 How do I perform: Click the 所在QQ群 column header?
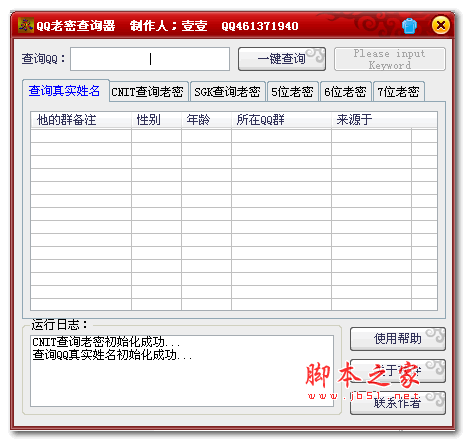point(281,120)
